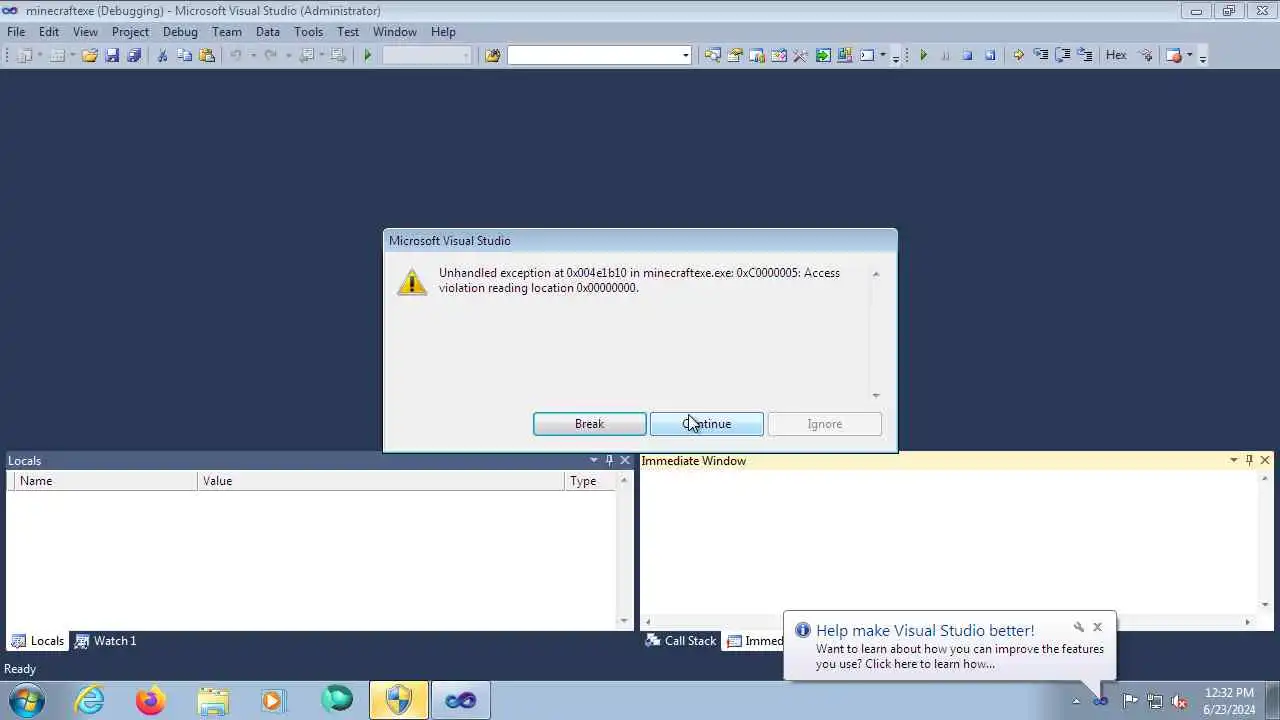Image resolution: width=1280 pixels, height=720 pixels.
Task: Open the Edit menu
Action: coord(49,32)
